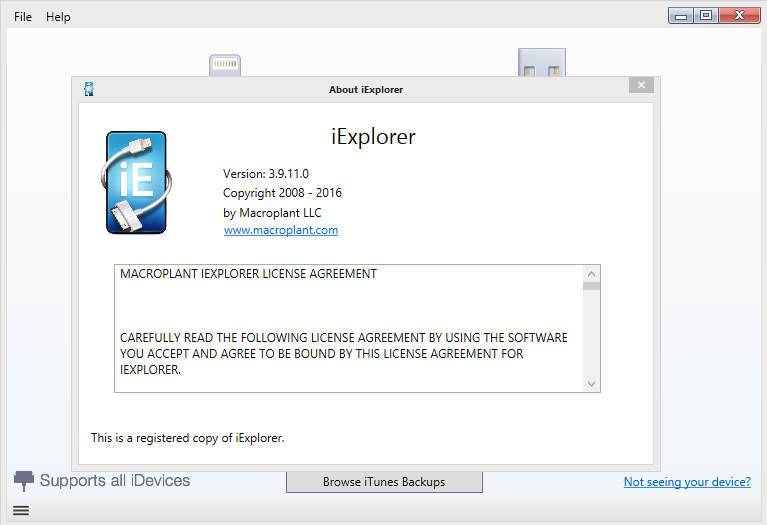767x525 pixels.
Task: Click the 'iExplorer' title heading in dialog
Action: [373, 137]
